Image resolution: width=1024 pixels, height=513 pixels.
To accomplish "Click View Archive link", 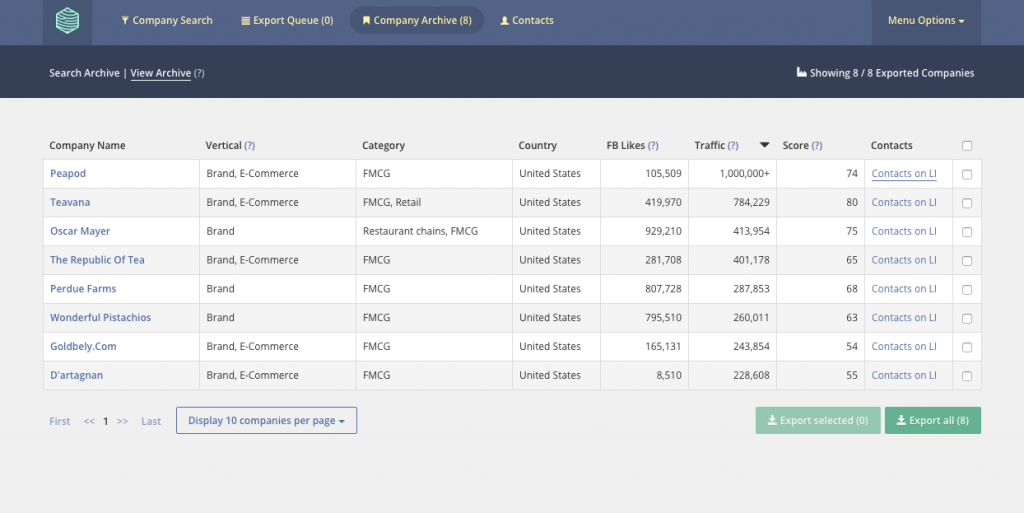I will 161,73.
